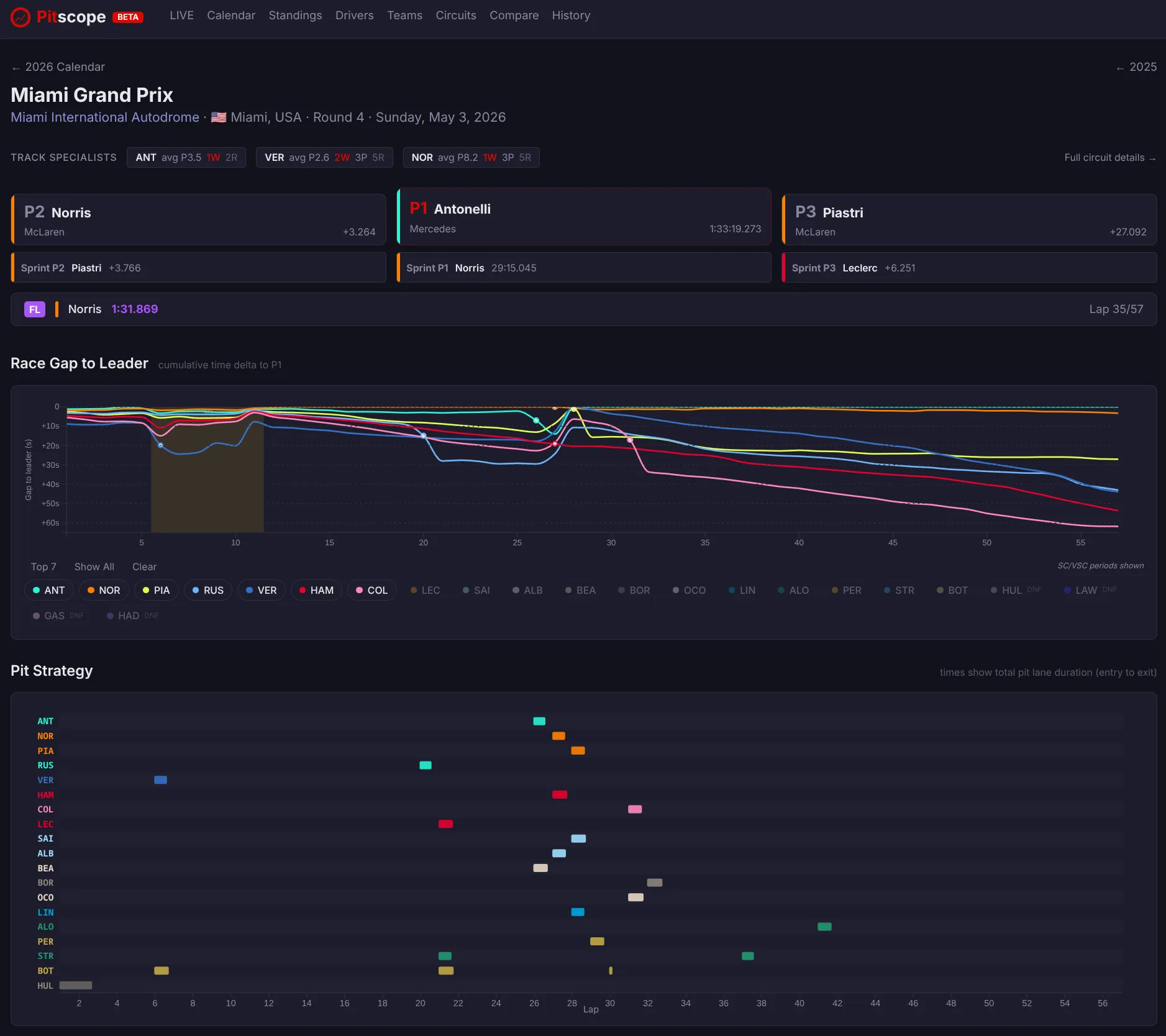
Task: Enable HUL DNF line in chart
Action: pyautogui.click(x=1016, y=590)
